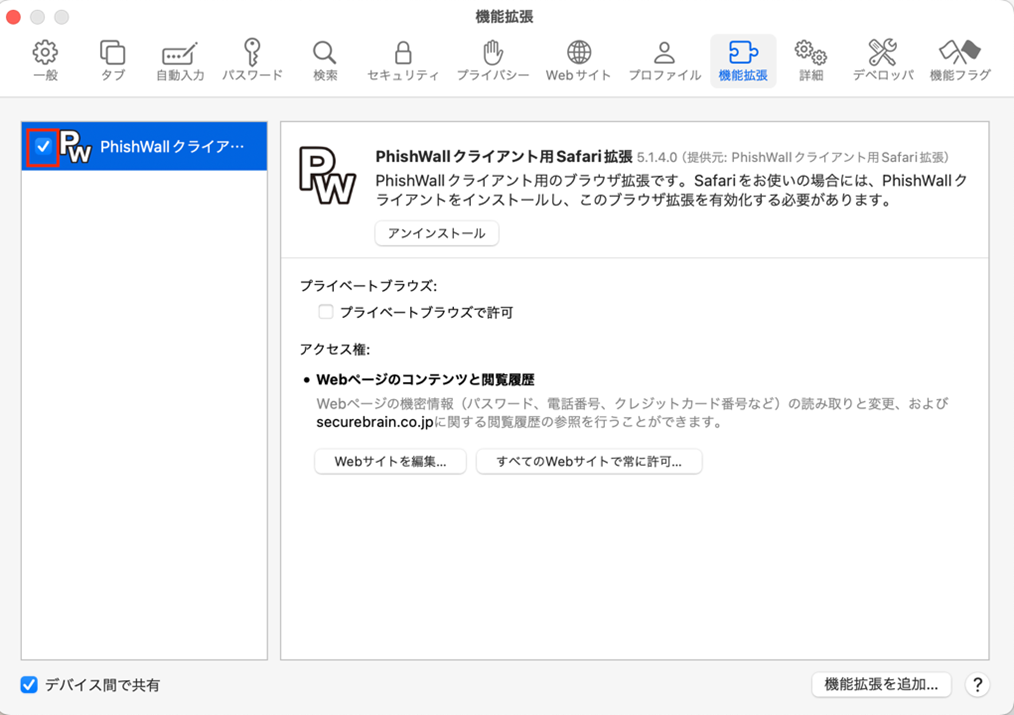1014x715 pixels.
Task: Click 機能拡張を追加... button
Action: click(881, 685)
